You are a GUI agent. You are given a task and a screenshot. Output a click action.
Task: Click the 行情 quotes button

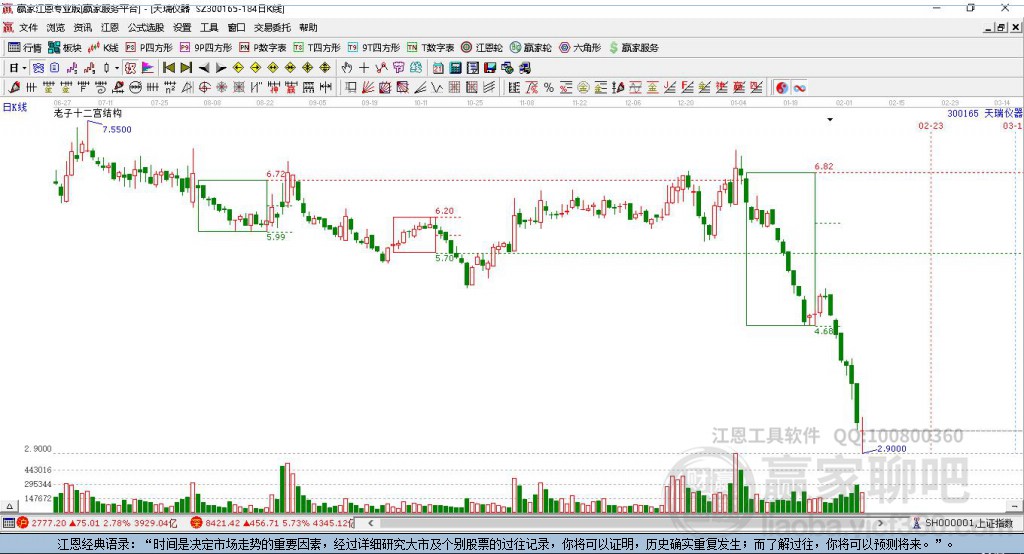[x=24, y=47]
